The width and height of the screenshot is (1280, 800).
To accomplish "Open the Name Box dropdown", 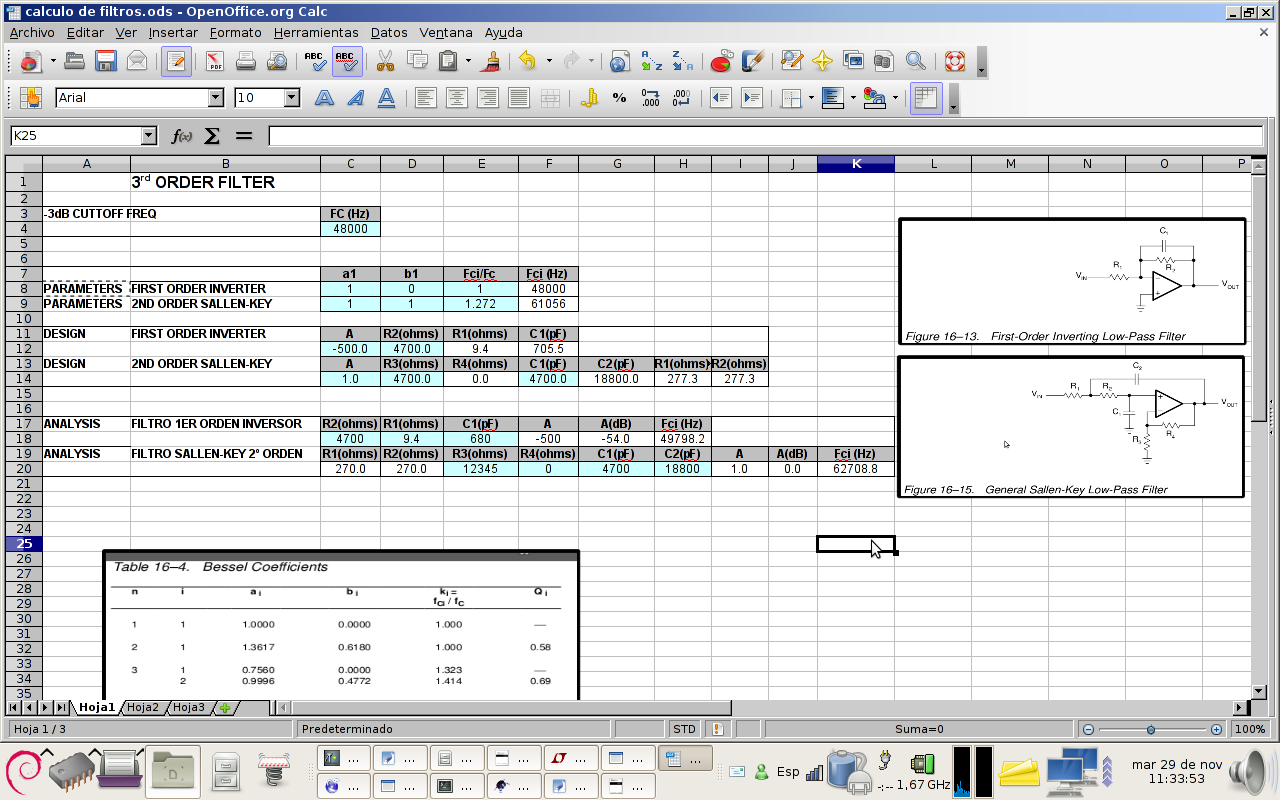I will pos(149,136).
